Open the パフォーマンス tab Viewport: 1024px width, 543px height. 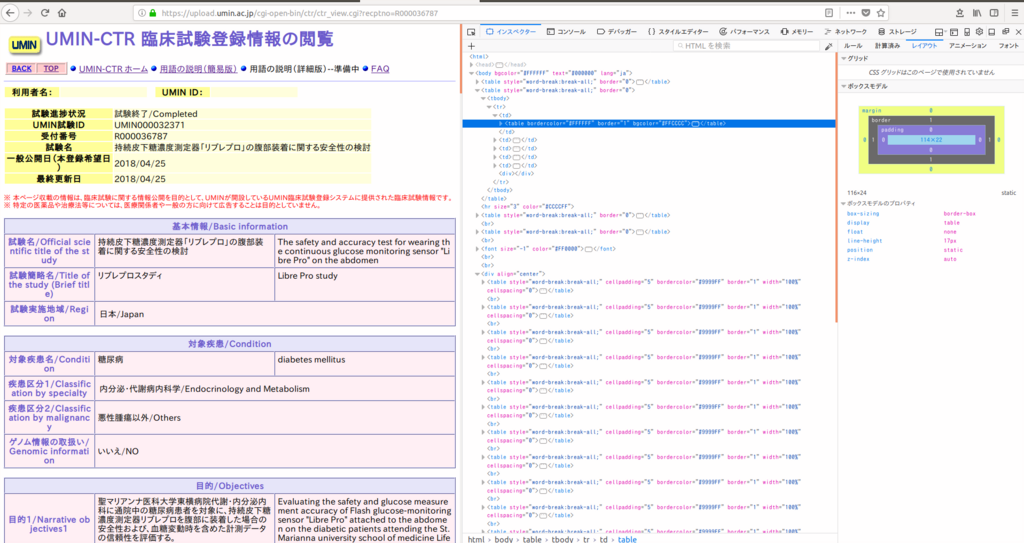tap(744, 31)
